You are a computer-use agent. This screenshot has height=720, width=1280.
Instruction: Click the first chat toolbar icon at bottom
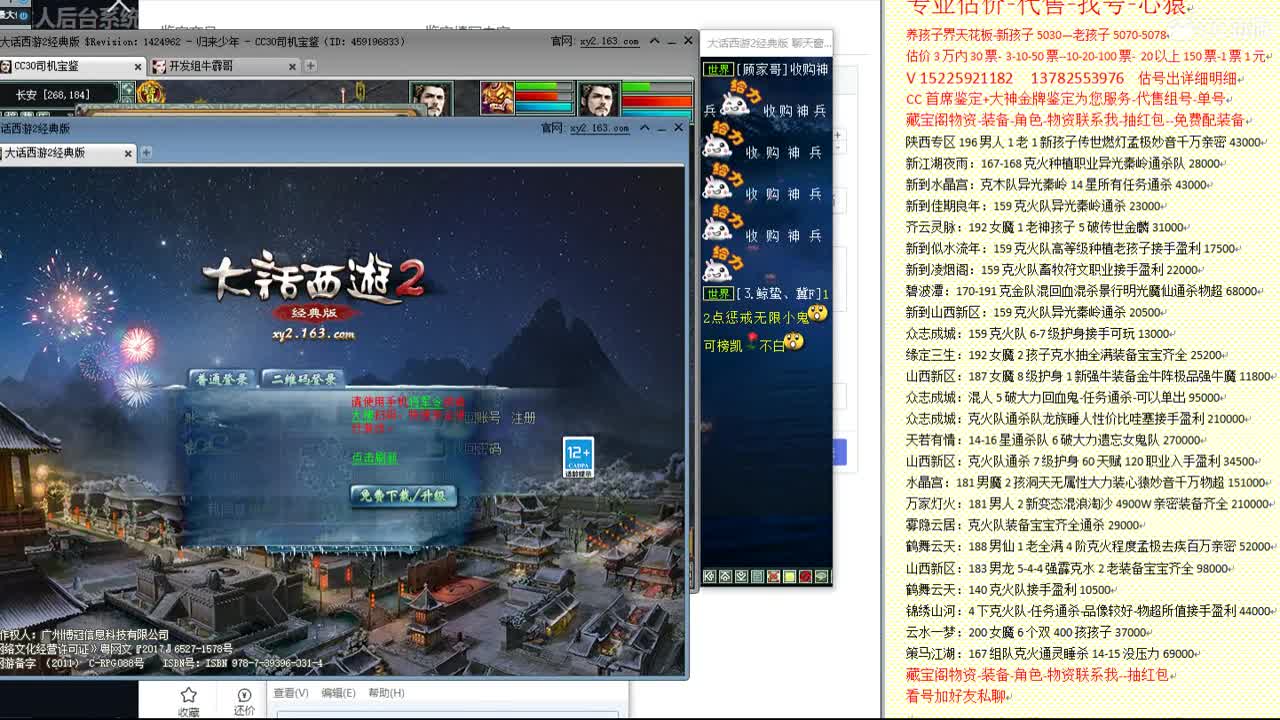click(709, 577)
